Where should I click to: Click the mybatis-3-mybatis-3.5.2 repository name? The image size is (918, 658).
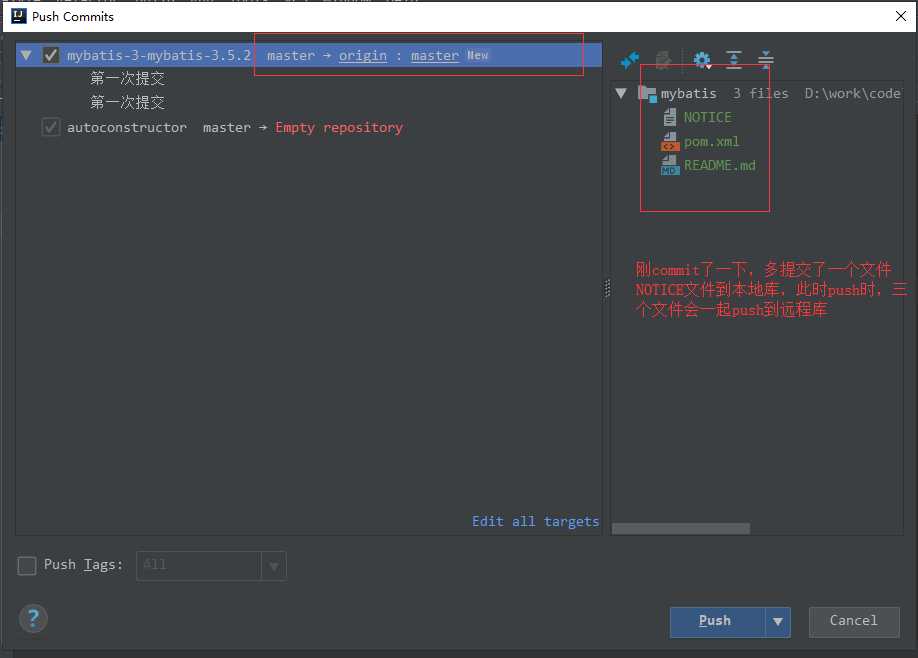pos(159,56)
